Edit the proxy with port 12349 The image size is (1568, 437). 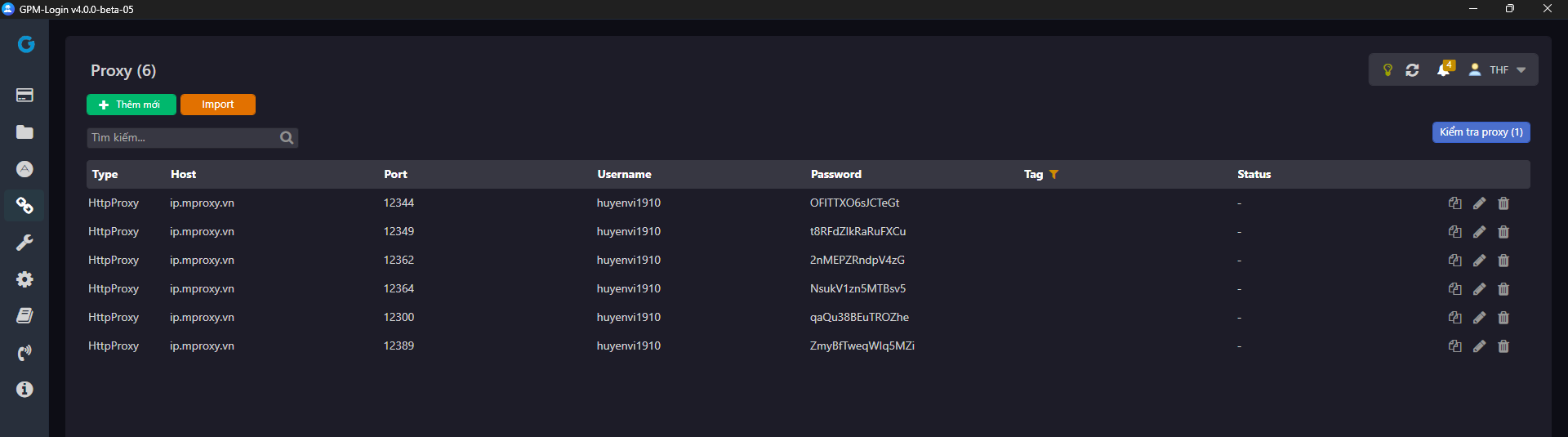tap(1479, 232)
